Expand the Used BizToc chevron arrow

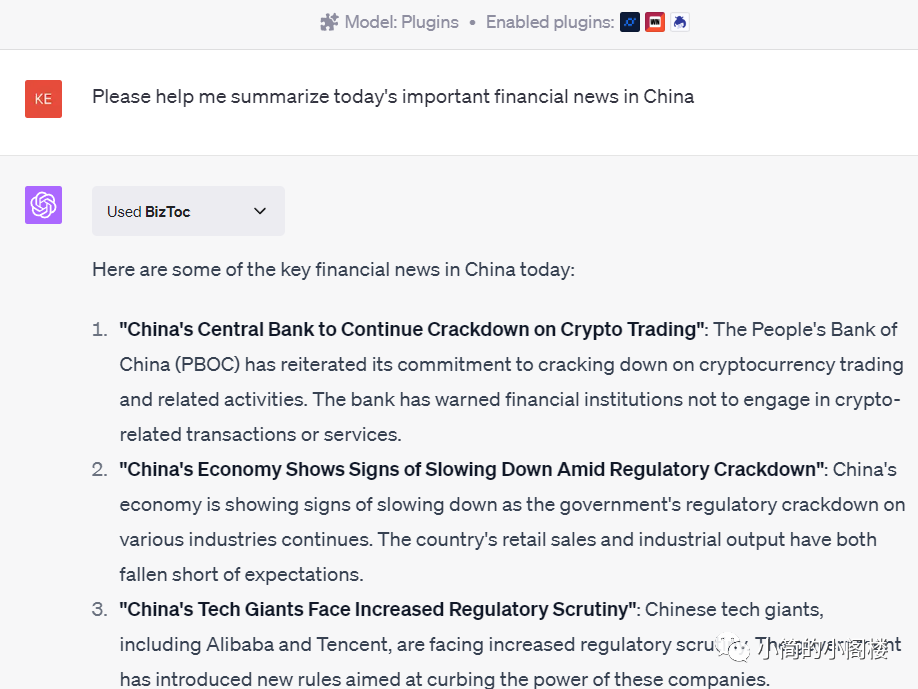[260, 211]
